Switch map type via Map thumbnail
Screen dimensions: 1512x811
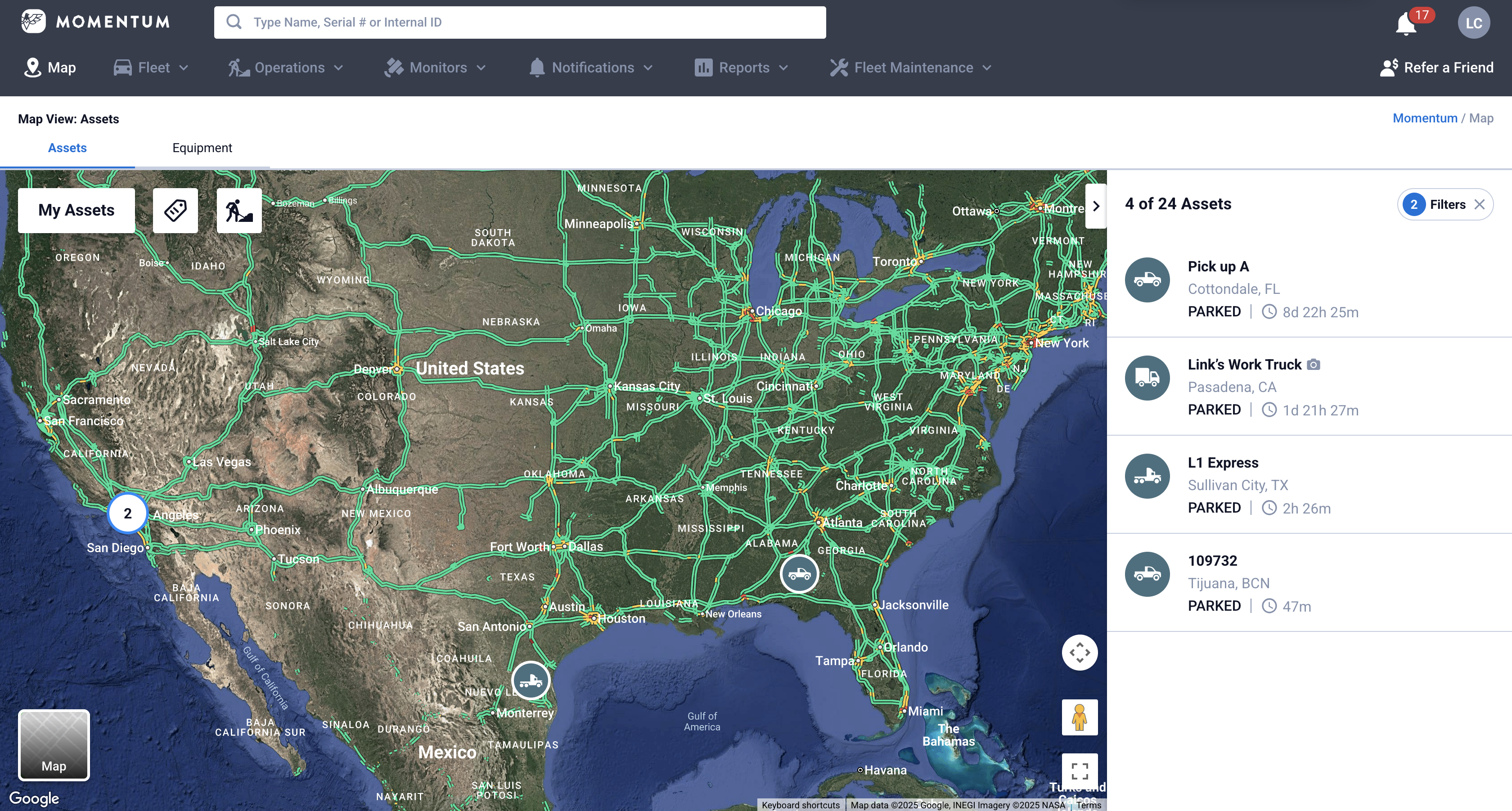point(54,745)
